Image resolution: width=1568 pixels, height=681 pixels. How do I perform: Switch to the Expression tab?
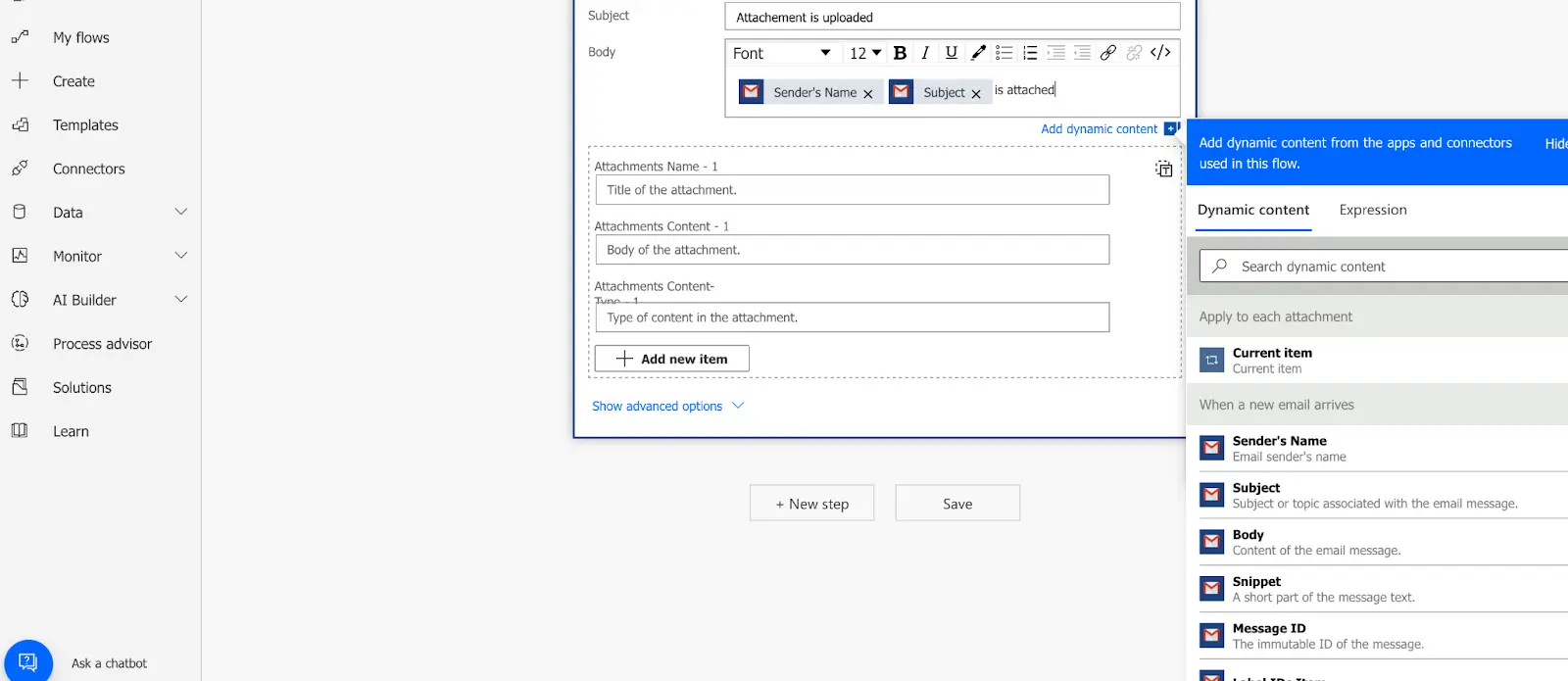(1372, 210)
